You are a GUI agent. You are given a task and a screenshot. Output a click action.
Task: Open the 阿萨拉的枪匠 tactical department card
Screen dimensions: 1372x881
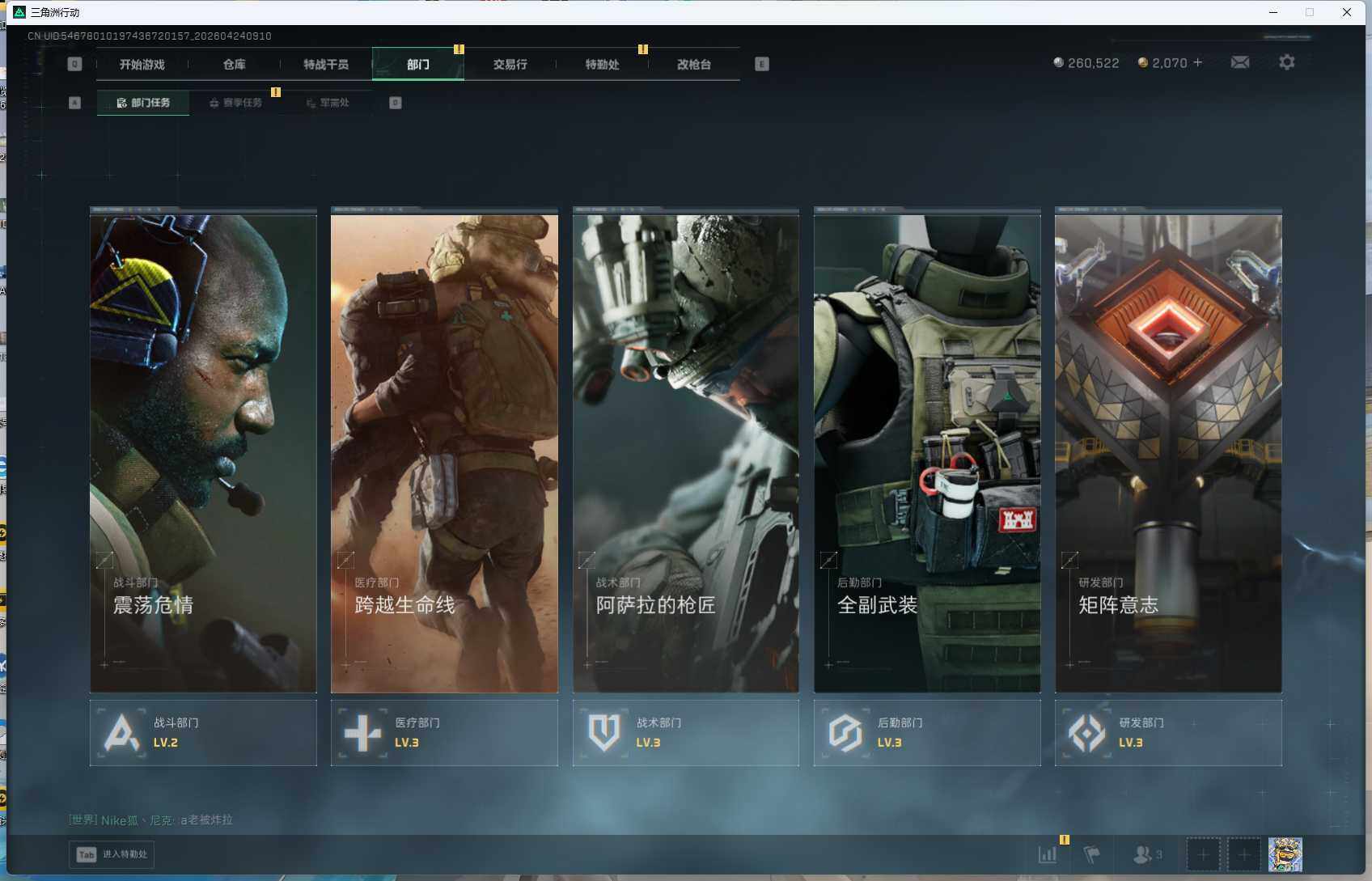point(685,453)
